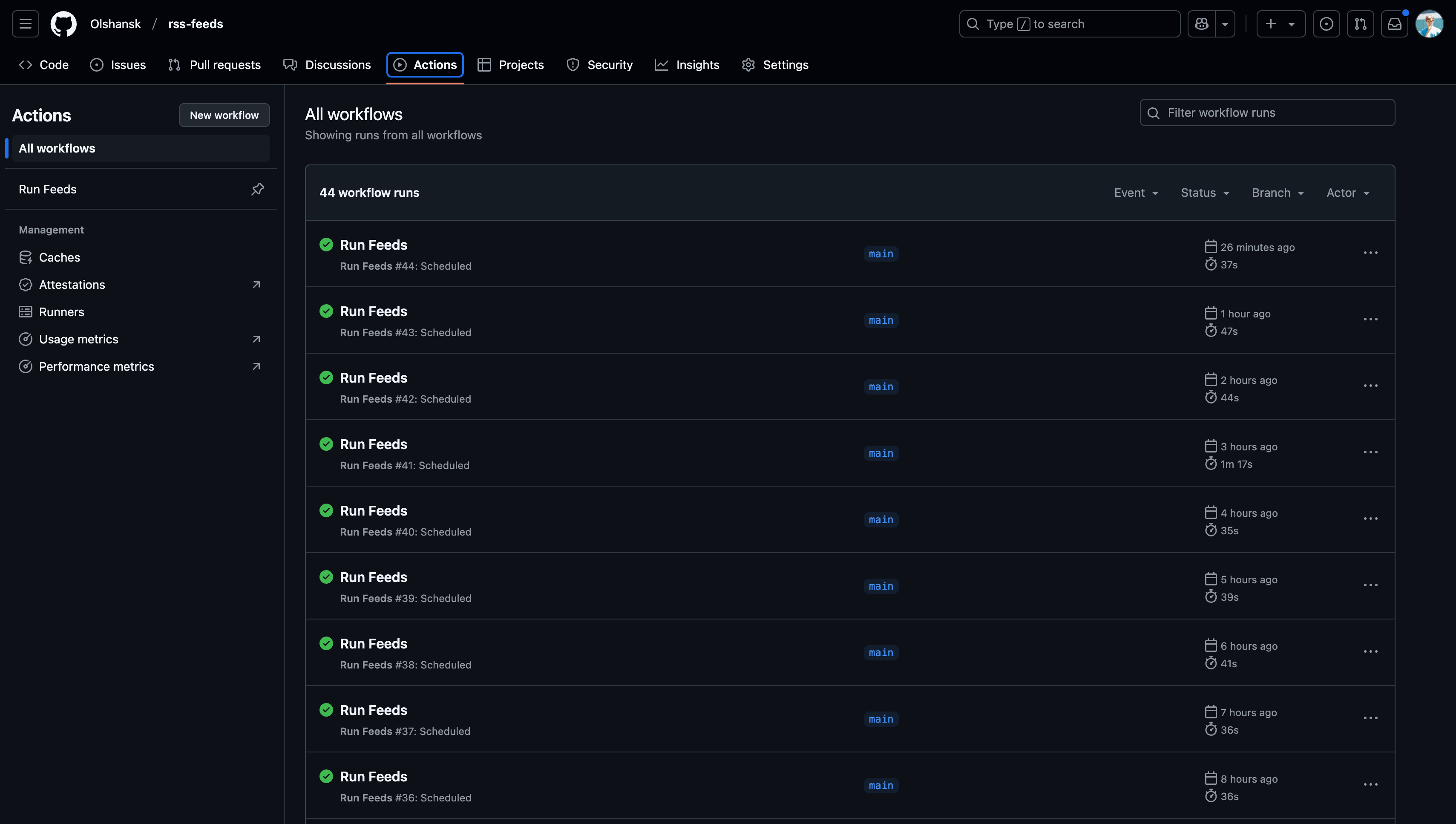The width and height of the screenshot is (1456, 824).
Task: Switch to the Pull requests tab
Action: click(x=214, y=64)
